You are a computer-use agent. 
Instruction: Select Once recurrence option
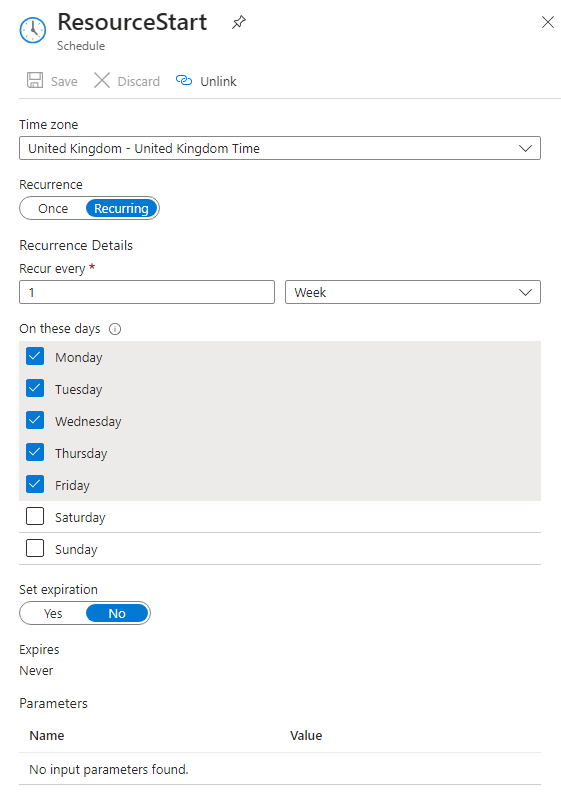[x=53, y=208]
